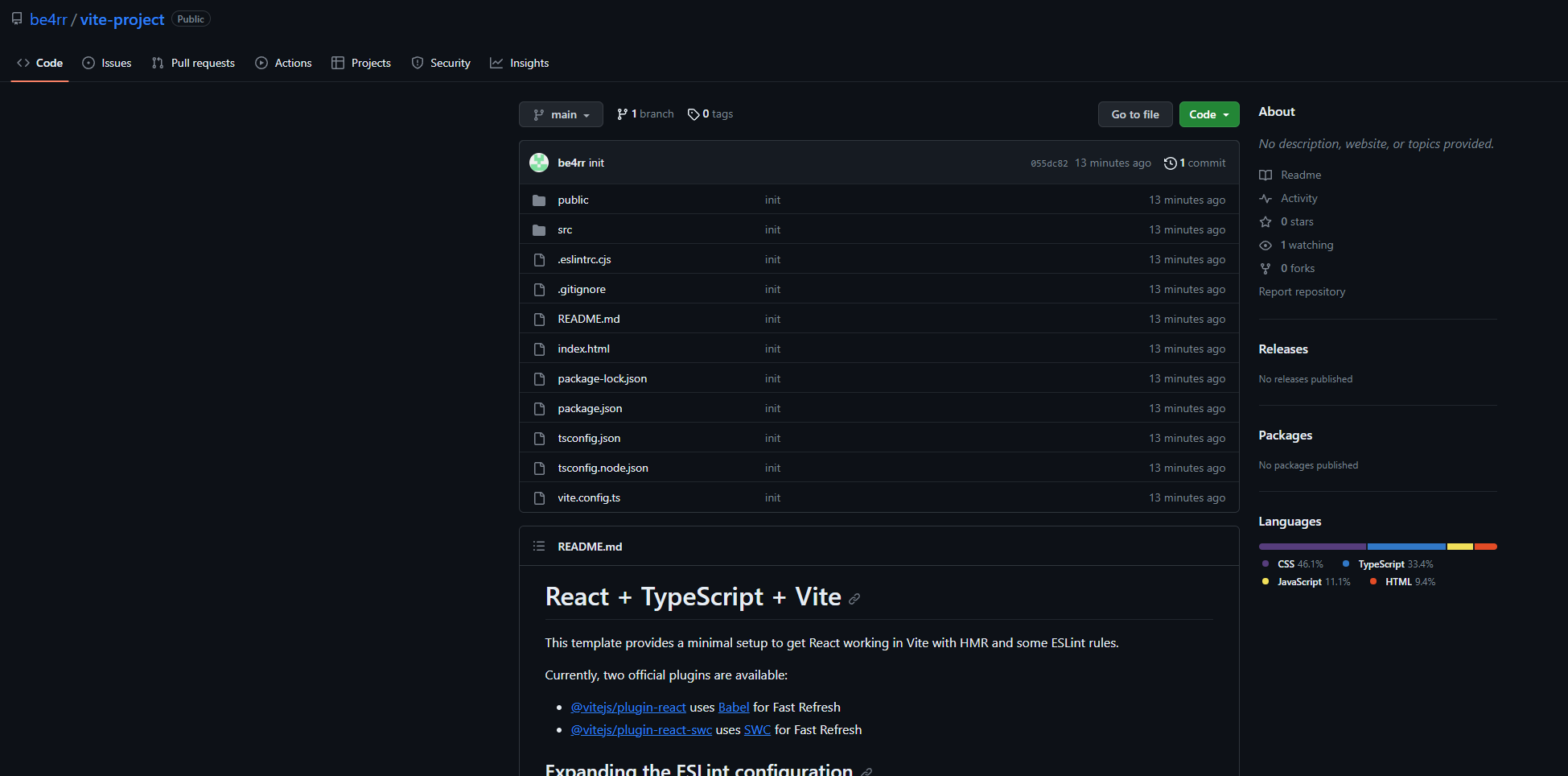Click the tag icon beside 0 tags
This screenshot has width=1568, height=776.
point(693,114)
